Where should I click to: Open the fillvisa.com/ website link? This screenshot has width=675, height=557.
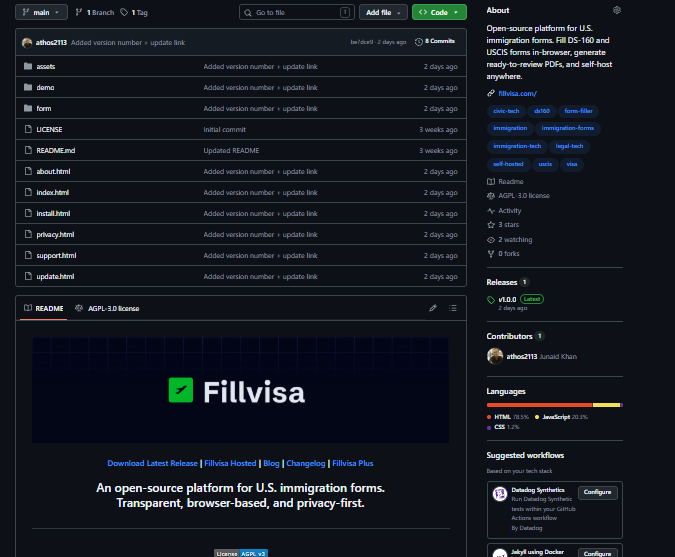[517, 93]
